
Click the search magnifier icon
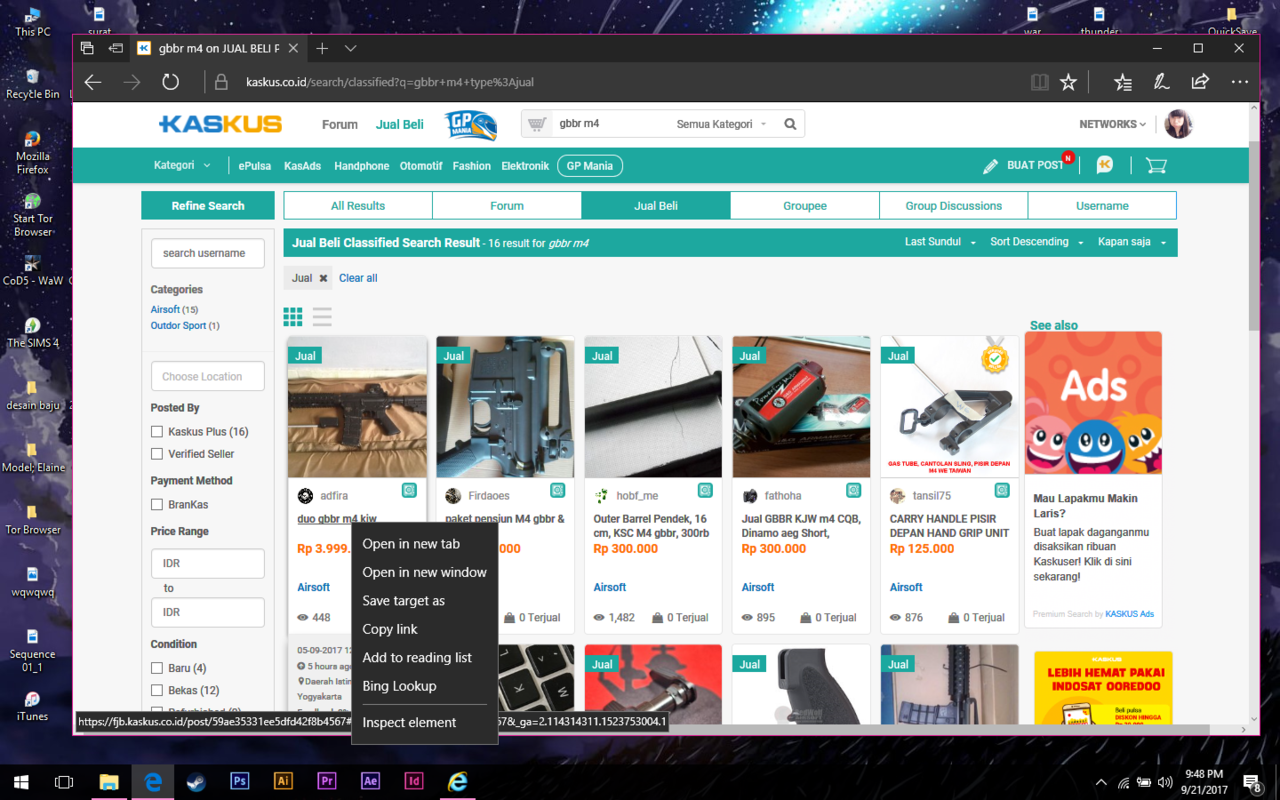(790, 124)
